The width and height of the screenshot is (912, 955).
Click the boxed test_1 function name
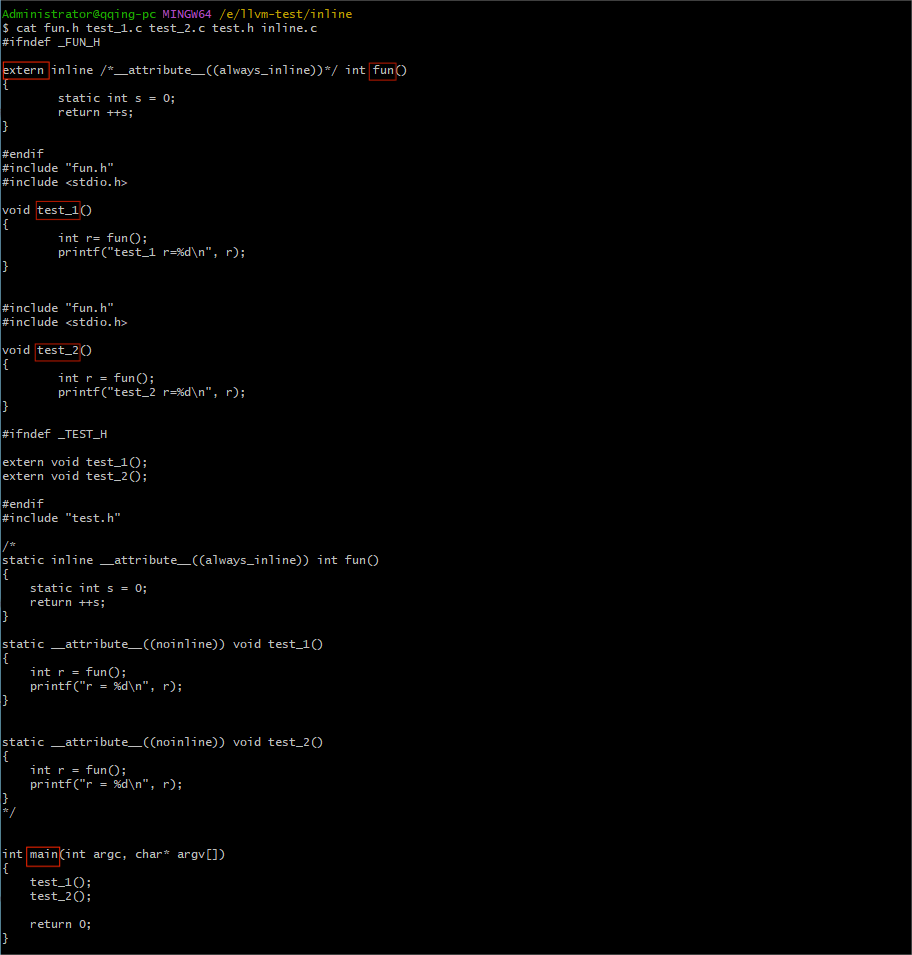(58, 211)
